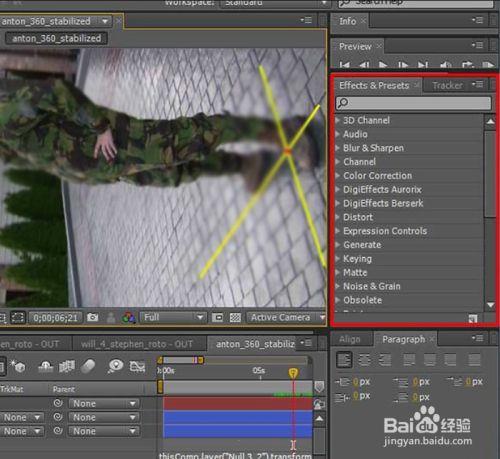Play the composition from Preview panel
Screen dimensions: 500x459
tap(383, 65)
